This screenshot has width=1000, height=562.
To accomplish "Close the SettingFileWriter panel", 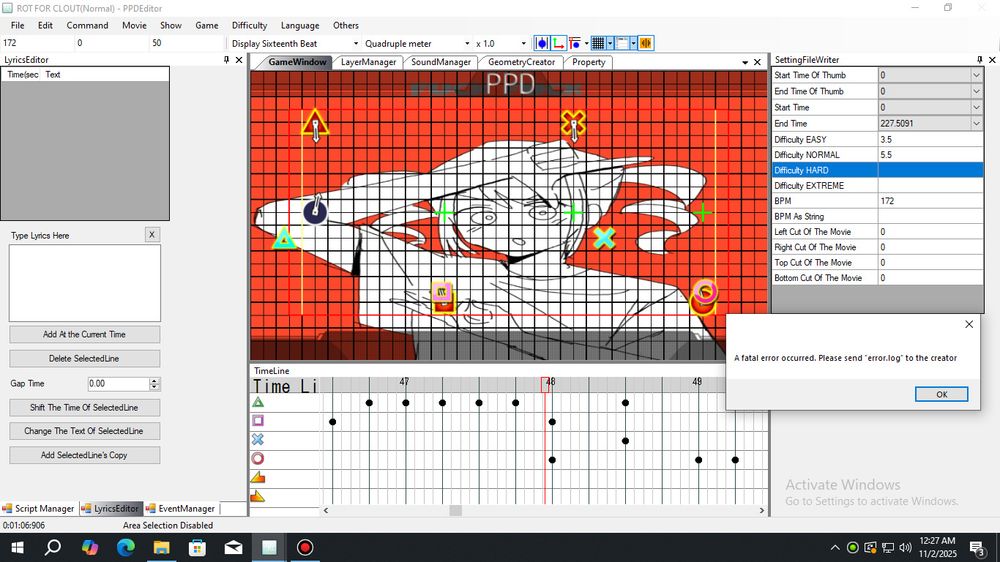I will coord(992,60).
